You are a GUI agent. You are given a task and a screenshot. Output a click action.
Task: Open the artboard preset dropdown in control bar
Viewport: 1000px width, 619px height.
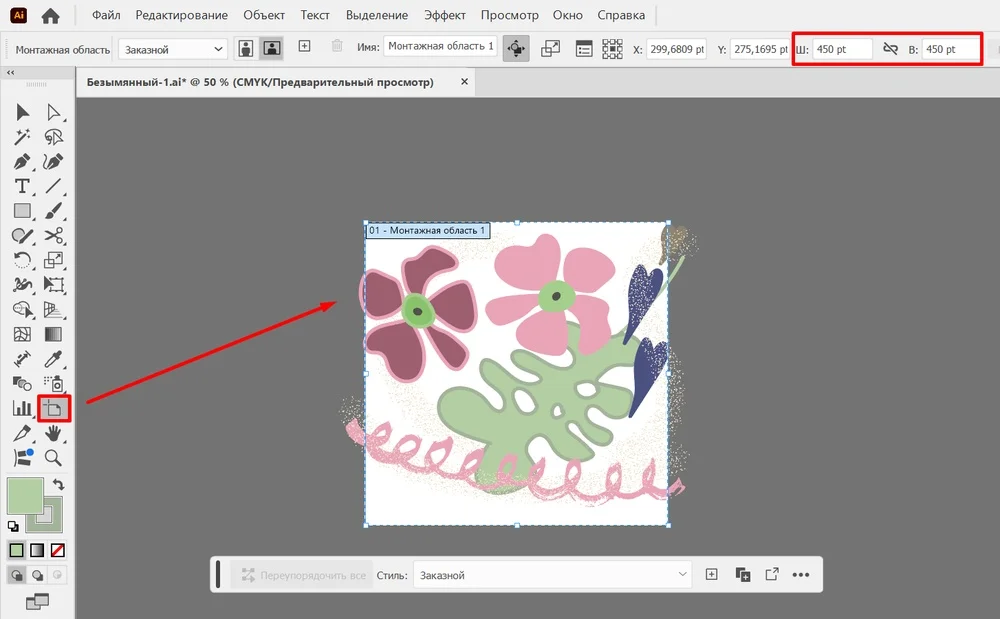pos(173,49)
